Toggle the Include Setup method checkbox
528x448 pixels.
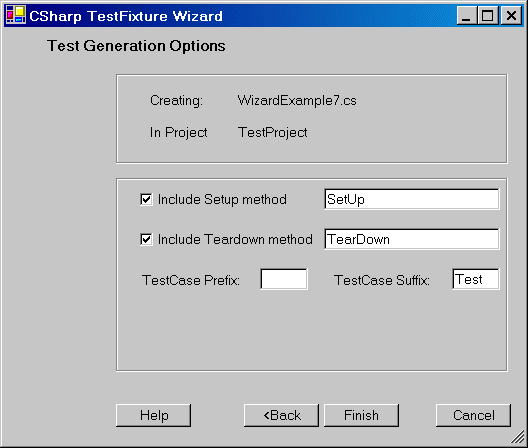[x=146, y=199]
